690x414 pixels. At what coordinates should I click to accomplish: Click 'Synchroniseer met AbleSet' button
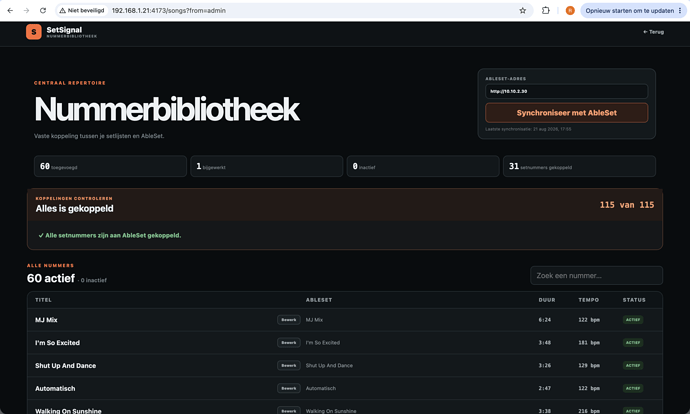coord(566,113)
